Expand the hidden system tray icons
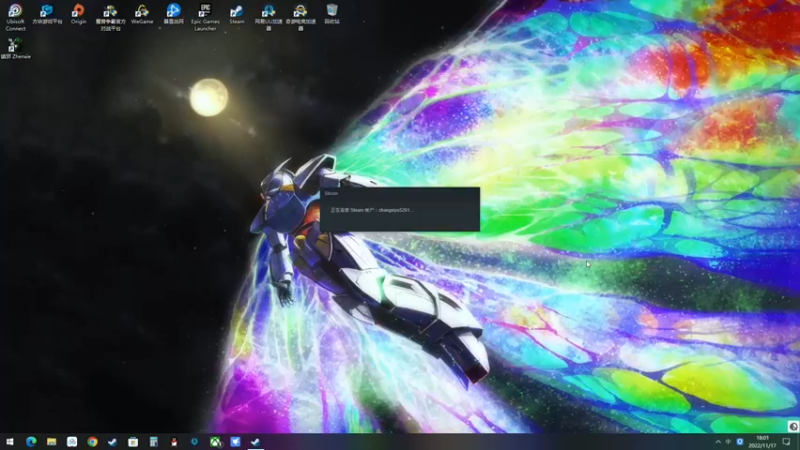This screenshot has width=800, height=450. click(x=718, y=442)
